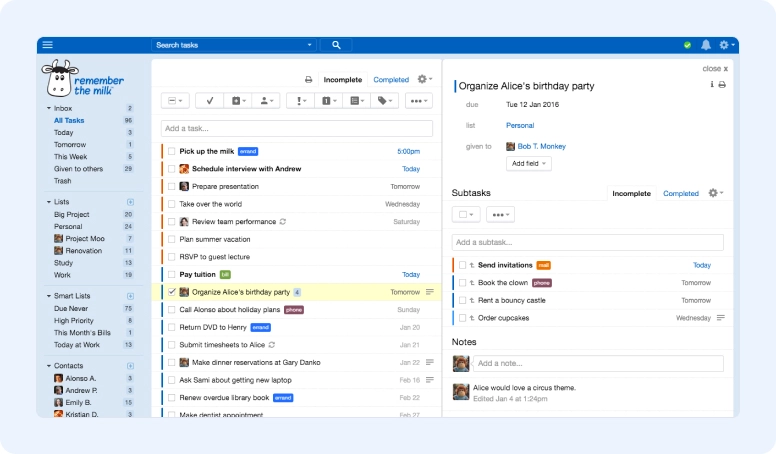This screenshot has width=776, height=454.
Task: Open the top bar settings gear
Action: pos(726,45)
